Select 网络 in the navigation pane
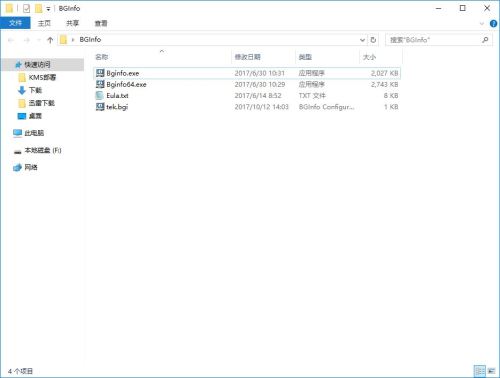The width and height of the screenshot is (500, 378). (31, 167)
